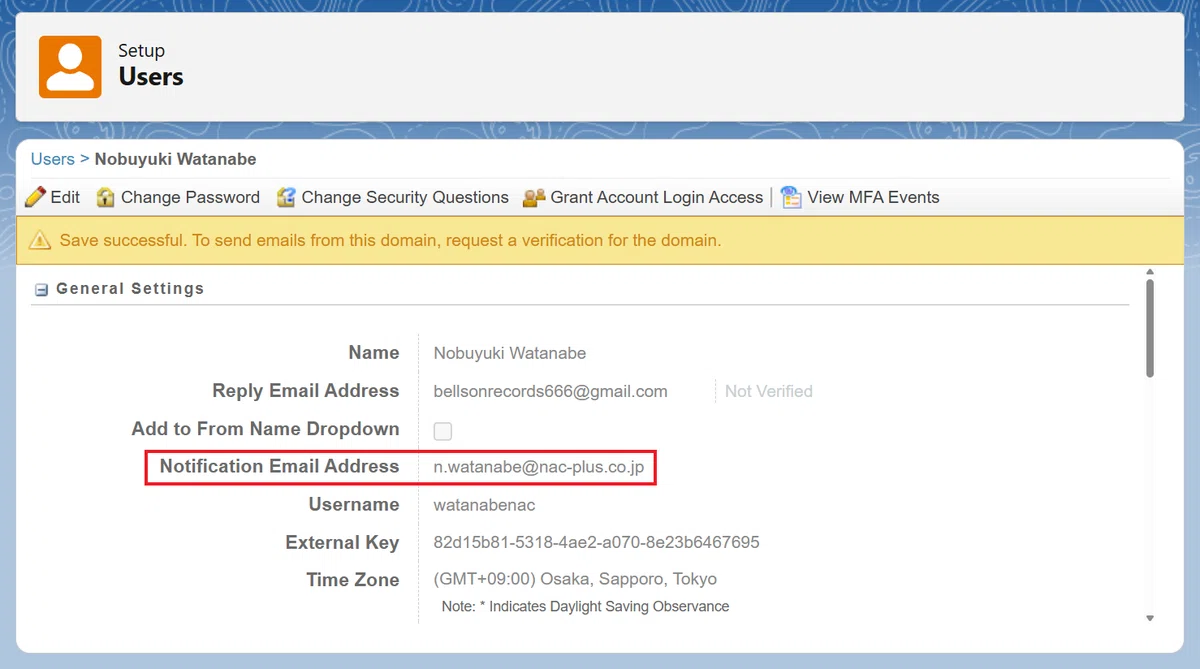Click the Save successful banner message
Image resolution: width=1200 pixels, height=669 pixels.
(390, 240)
